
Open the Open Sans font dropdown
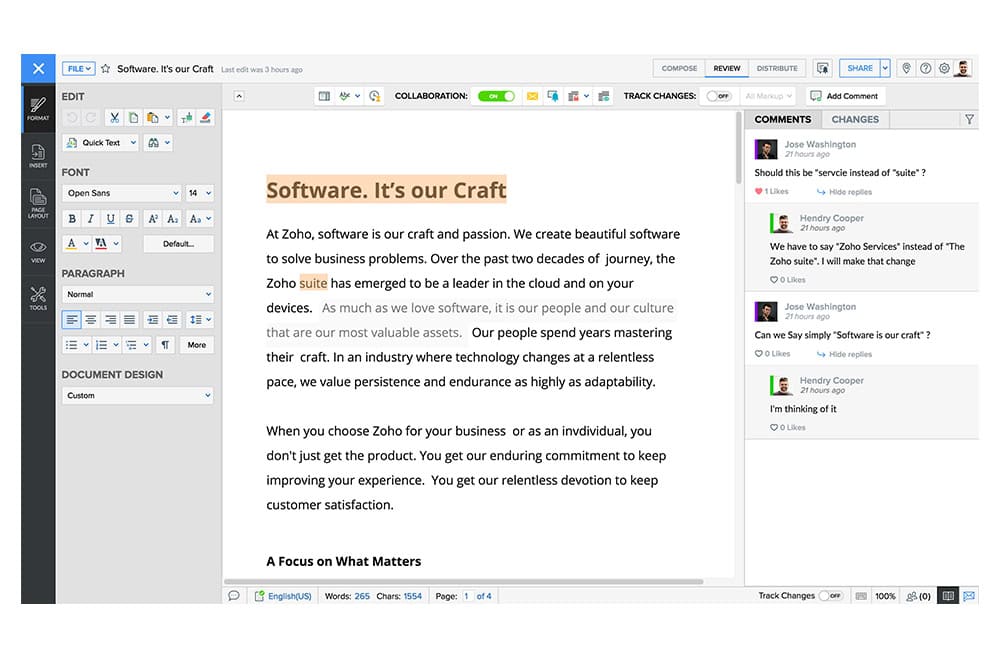click(121, 193)
